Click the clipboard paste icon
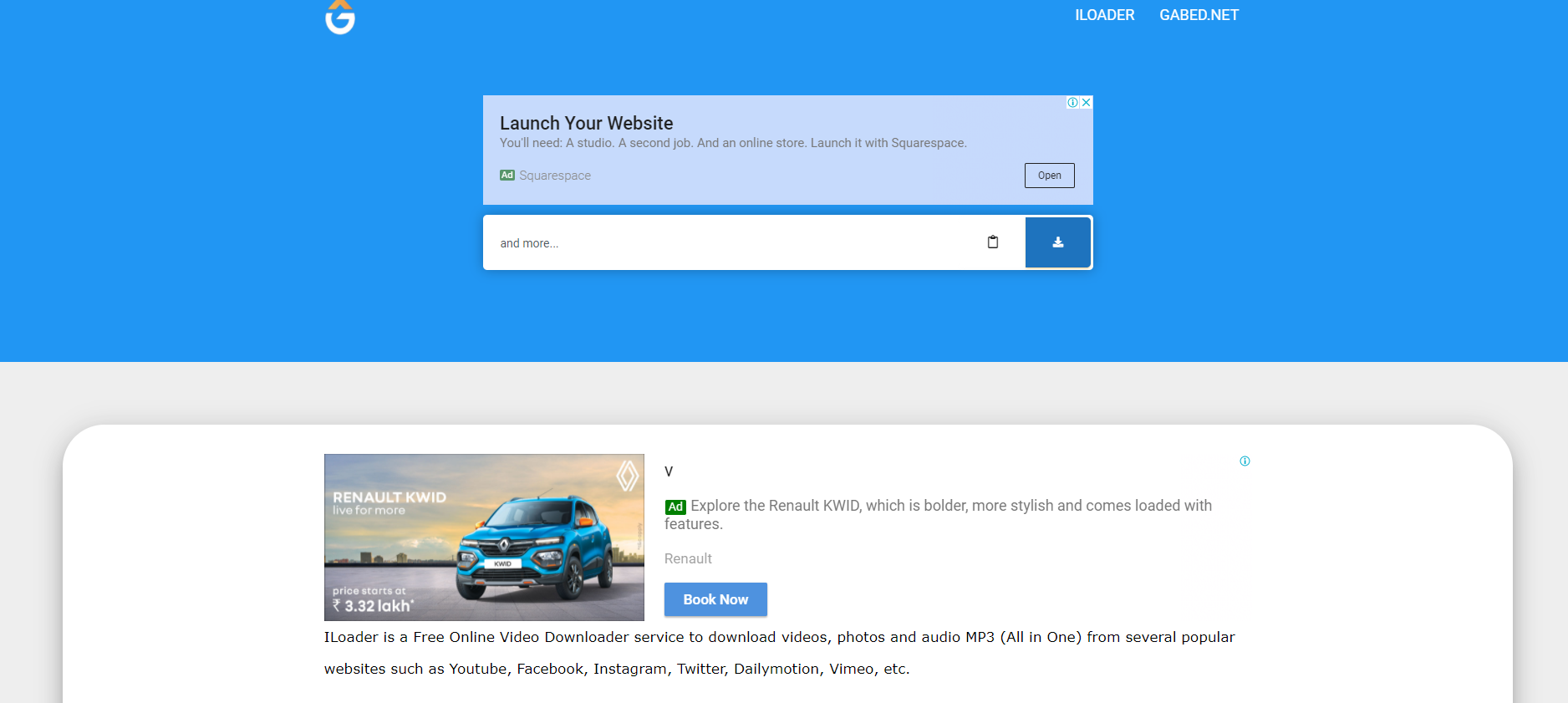 pyautogui.click(x=993, y=242)
